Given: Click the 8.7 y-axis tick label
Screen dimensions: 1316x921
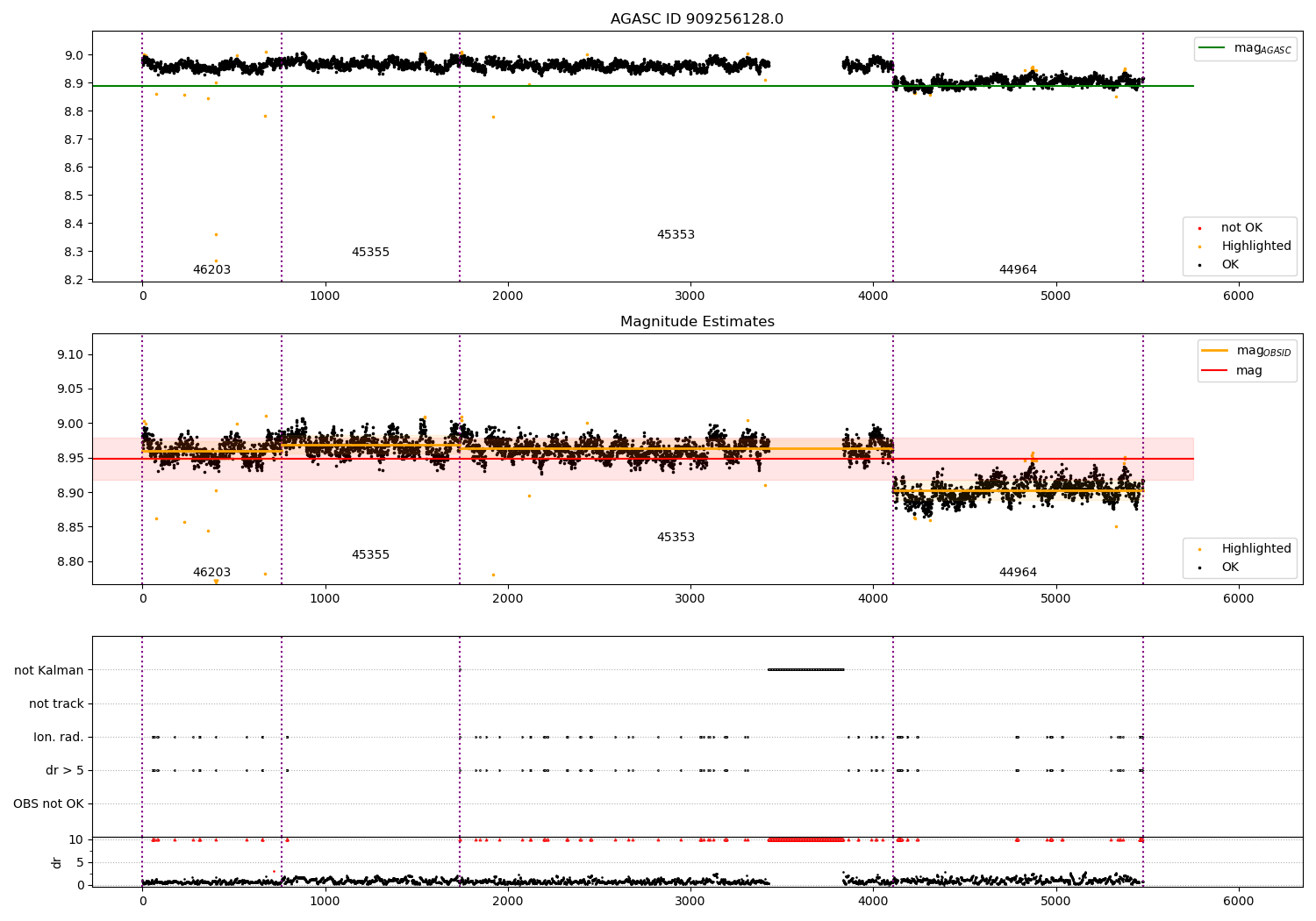Looking at the screenshot, I should (x=73, y=139).
